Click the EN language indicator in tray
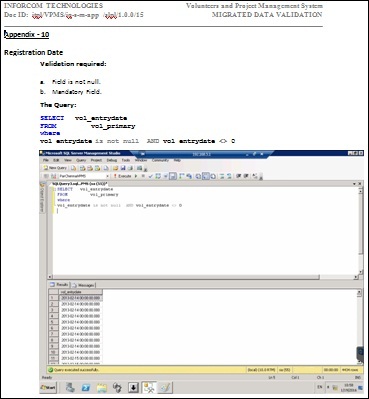The width and height of the screenshot is (369, 399). [x=320, y=387]
